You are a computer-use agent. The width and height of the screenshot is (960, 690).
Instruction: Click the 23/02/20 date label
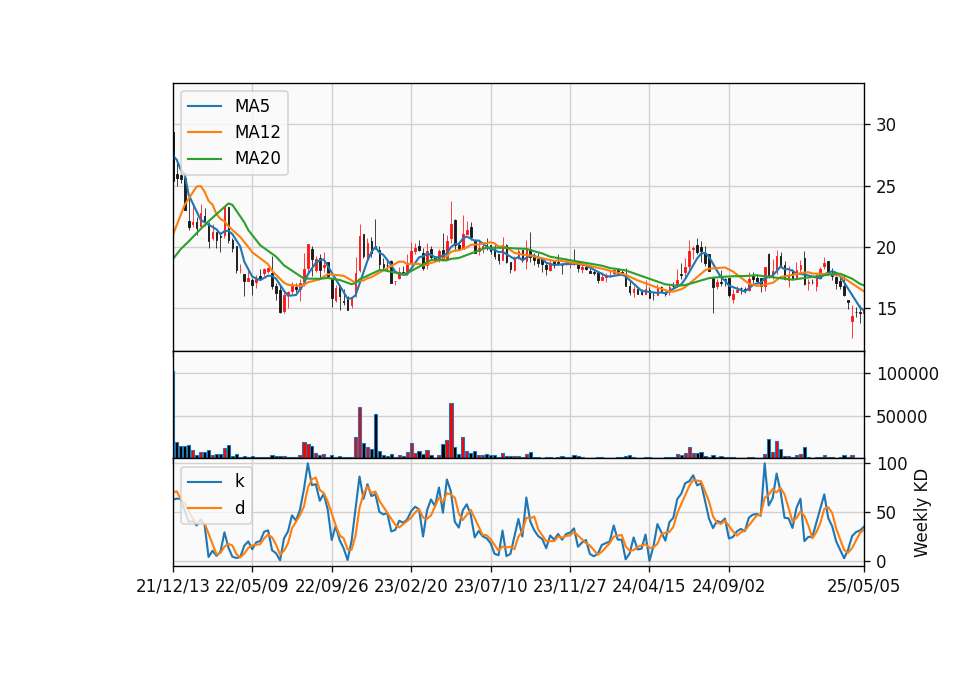pyautogui.click(x=411, y=587)
